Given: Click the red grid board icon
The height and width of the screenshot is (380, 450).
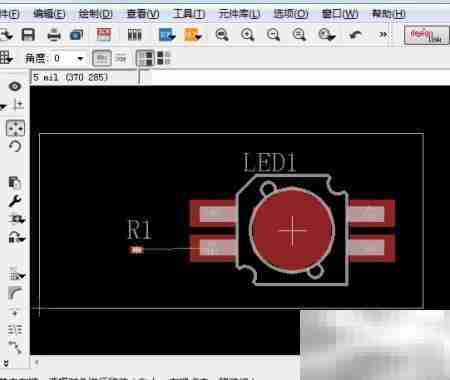Looking at the screenshot, I should coord(104,34).
